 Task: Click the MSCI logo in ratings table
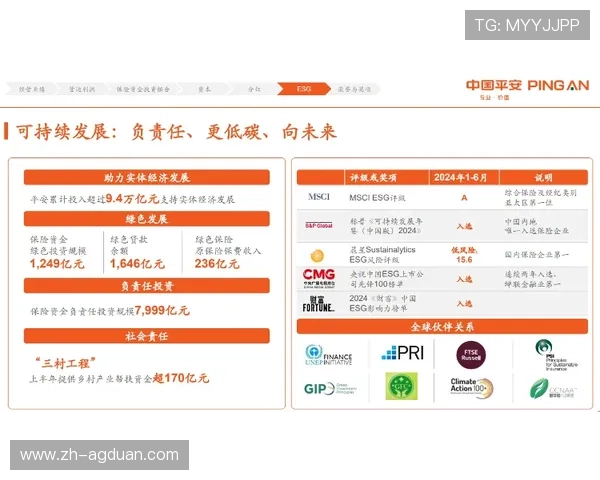[319, 197]
